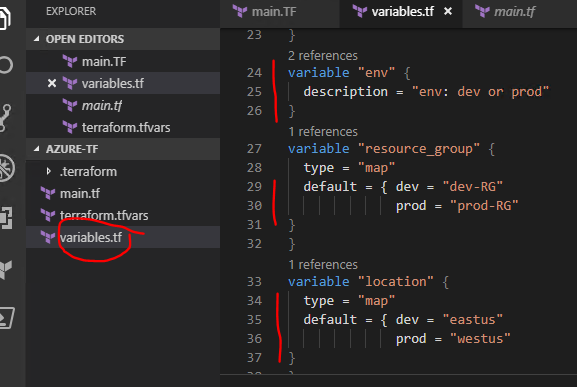Click line number 33 in gutter

pyautogui.click(x=254, y=282)
